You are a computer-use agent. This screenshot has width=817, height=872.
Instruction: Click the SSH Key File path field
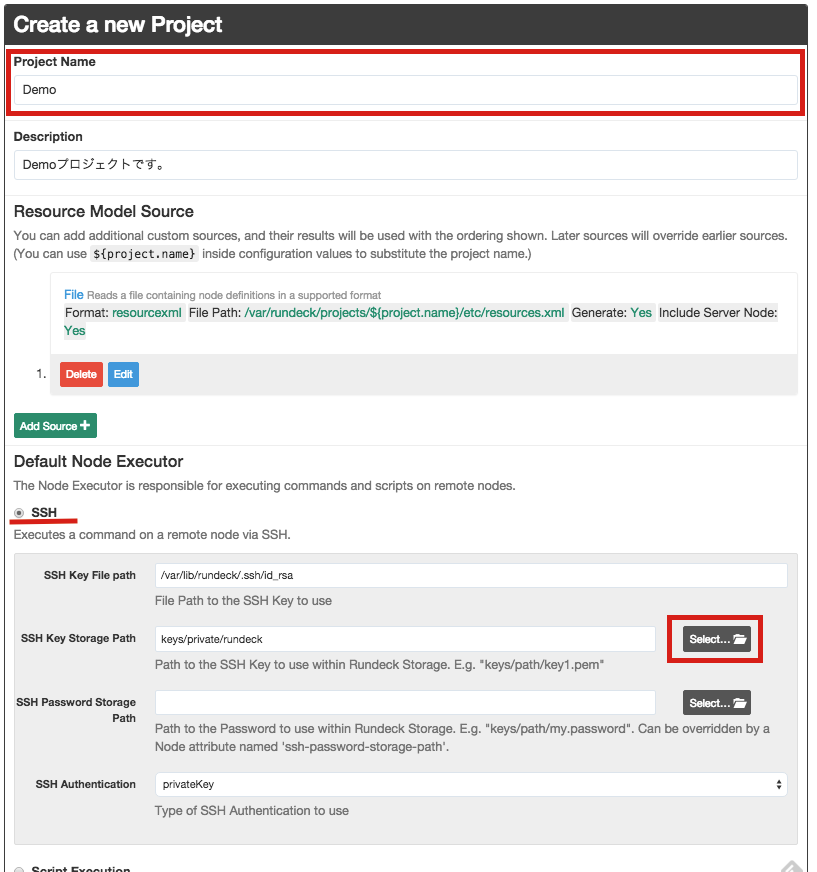pyautogui.click(x=471, y=575)
